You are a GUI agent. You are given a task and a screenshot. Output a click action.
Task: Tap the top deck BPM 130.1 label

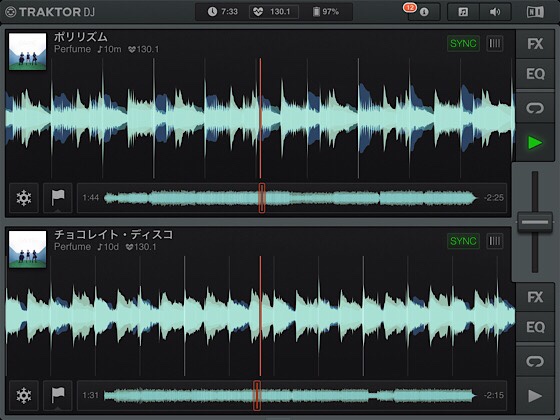tap(144, 49)
